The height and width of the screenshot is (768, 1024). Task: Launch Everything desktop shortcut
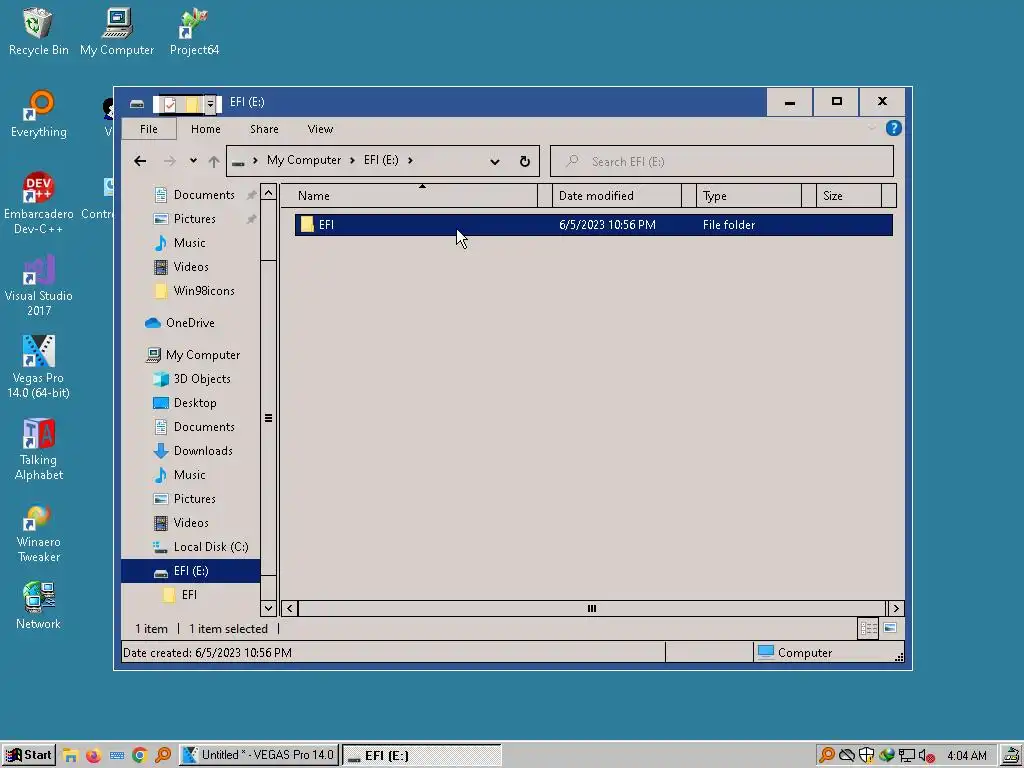tap(39, 114)
